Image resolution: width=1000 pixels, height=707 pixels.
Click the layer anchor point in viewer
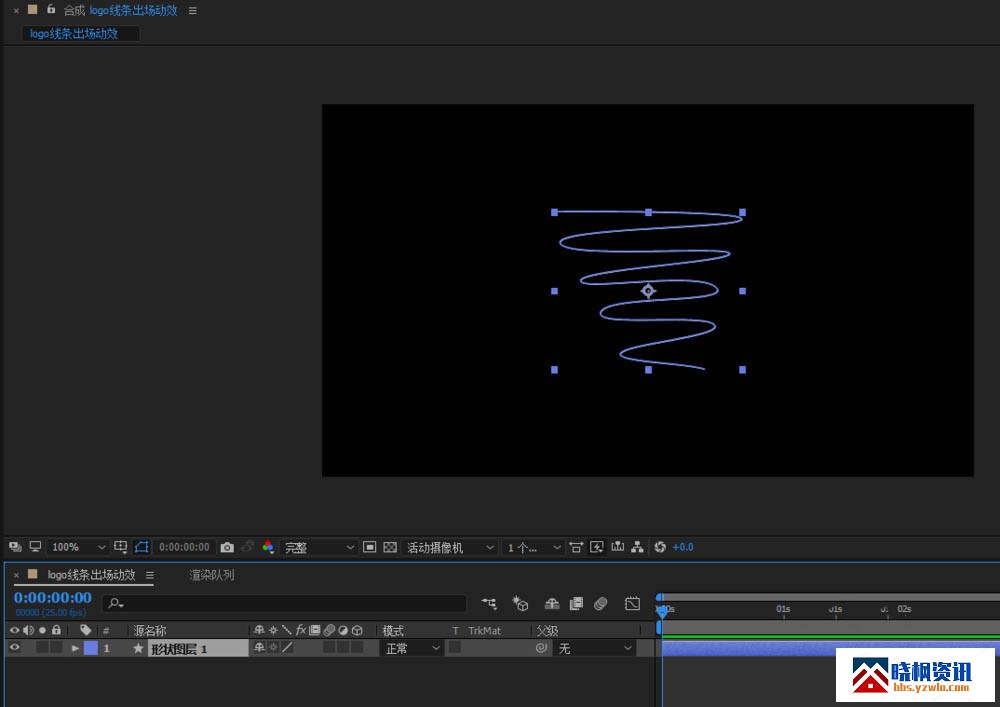[648, 291]
